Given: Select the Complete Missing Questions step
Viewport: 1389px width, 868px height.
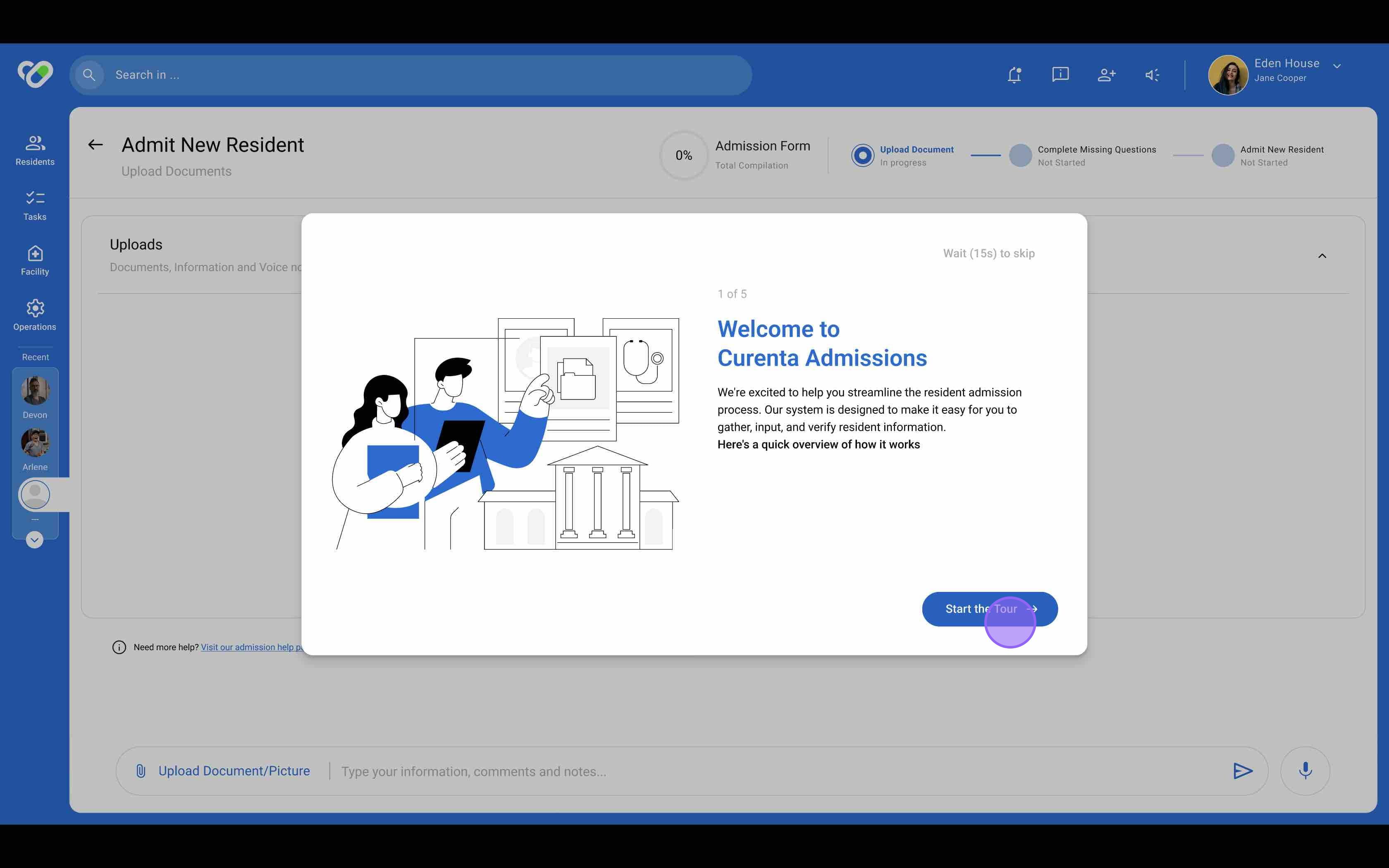Looking at the screenshot, I should coord(1083,155).
